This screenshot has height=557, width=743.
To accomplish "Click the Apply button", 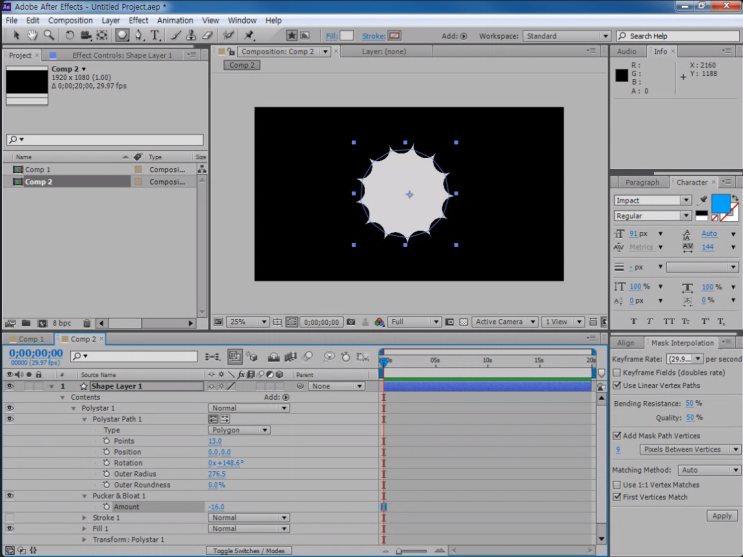I will (721, 516).
